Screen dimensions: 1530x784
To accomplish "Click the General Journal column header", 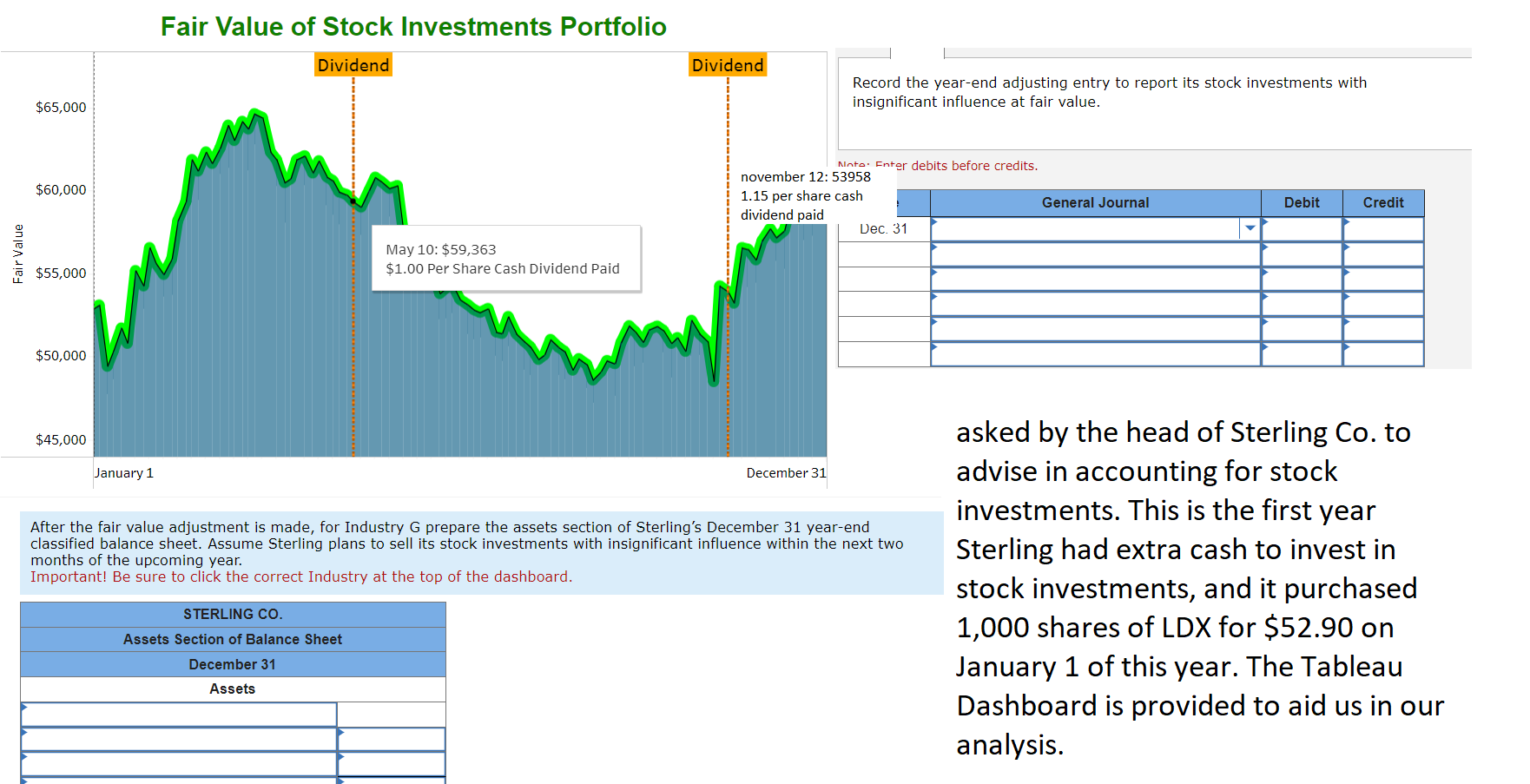I will pyautogui.click(x=1094, y=202).
